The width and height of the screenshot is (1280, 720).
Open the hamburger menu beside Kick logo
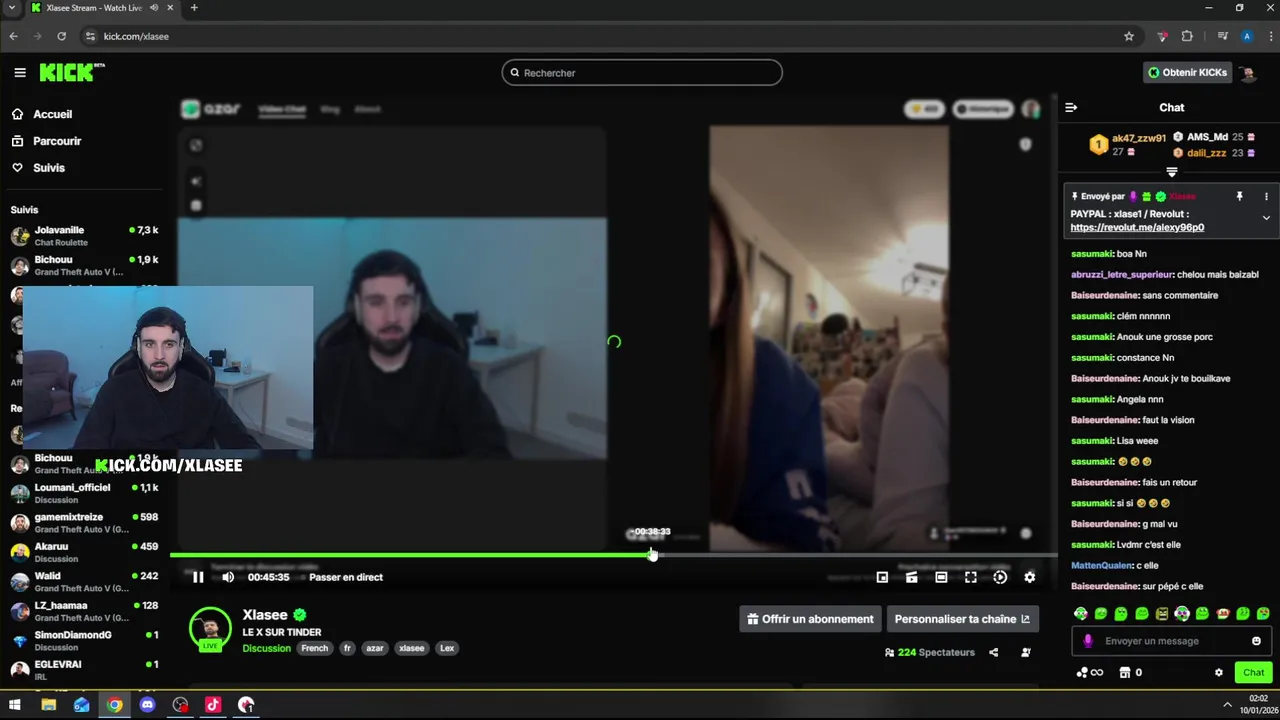tap(20, 72)
